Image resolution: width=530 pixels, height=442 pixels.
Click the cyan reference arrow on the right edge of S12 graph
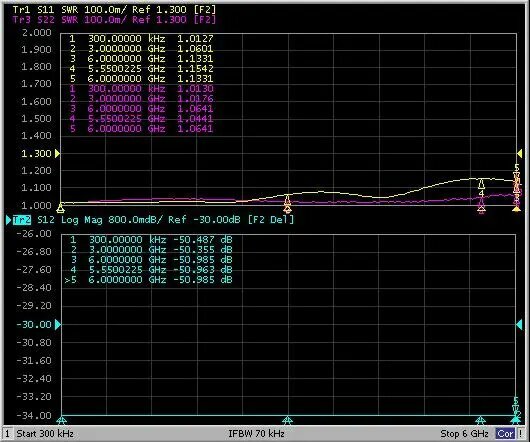click(x=520, y=325)
